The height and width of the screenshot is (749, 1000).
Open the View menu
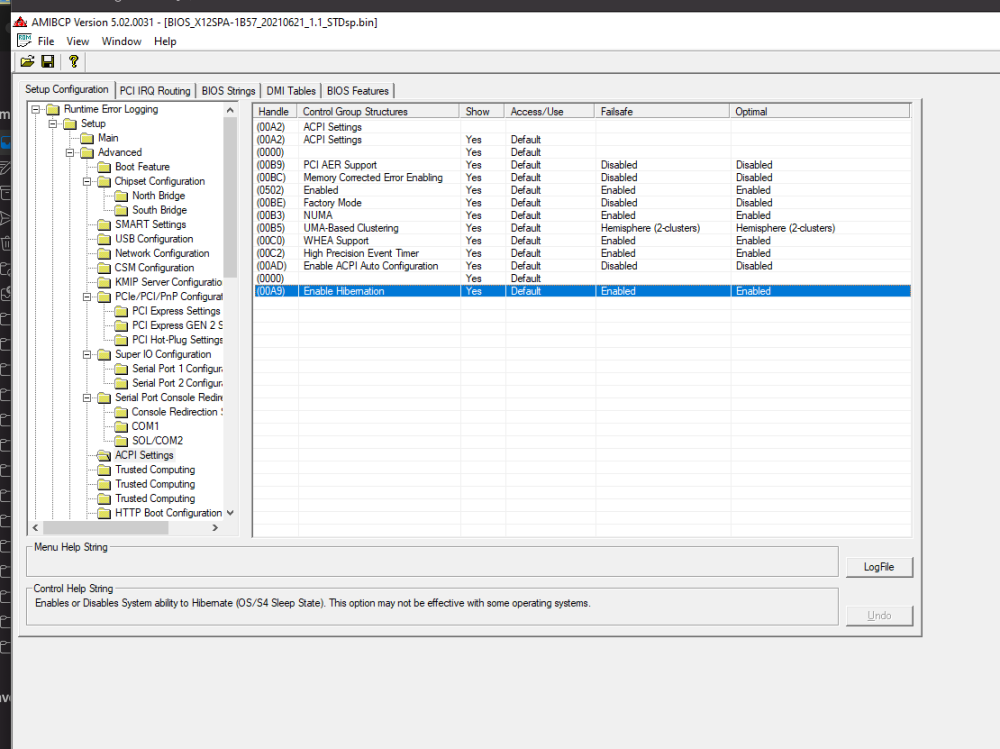pyautogui.click(x=78, y=41)
